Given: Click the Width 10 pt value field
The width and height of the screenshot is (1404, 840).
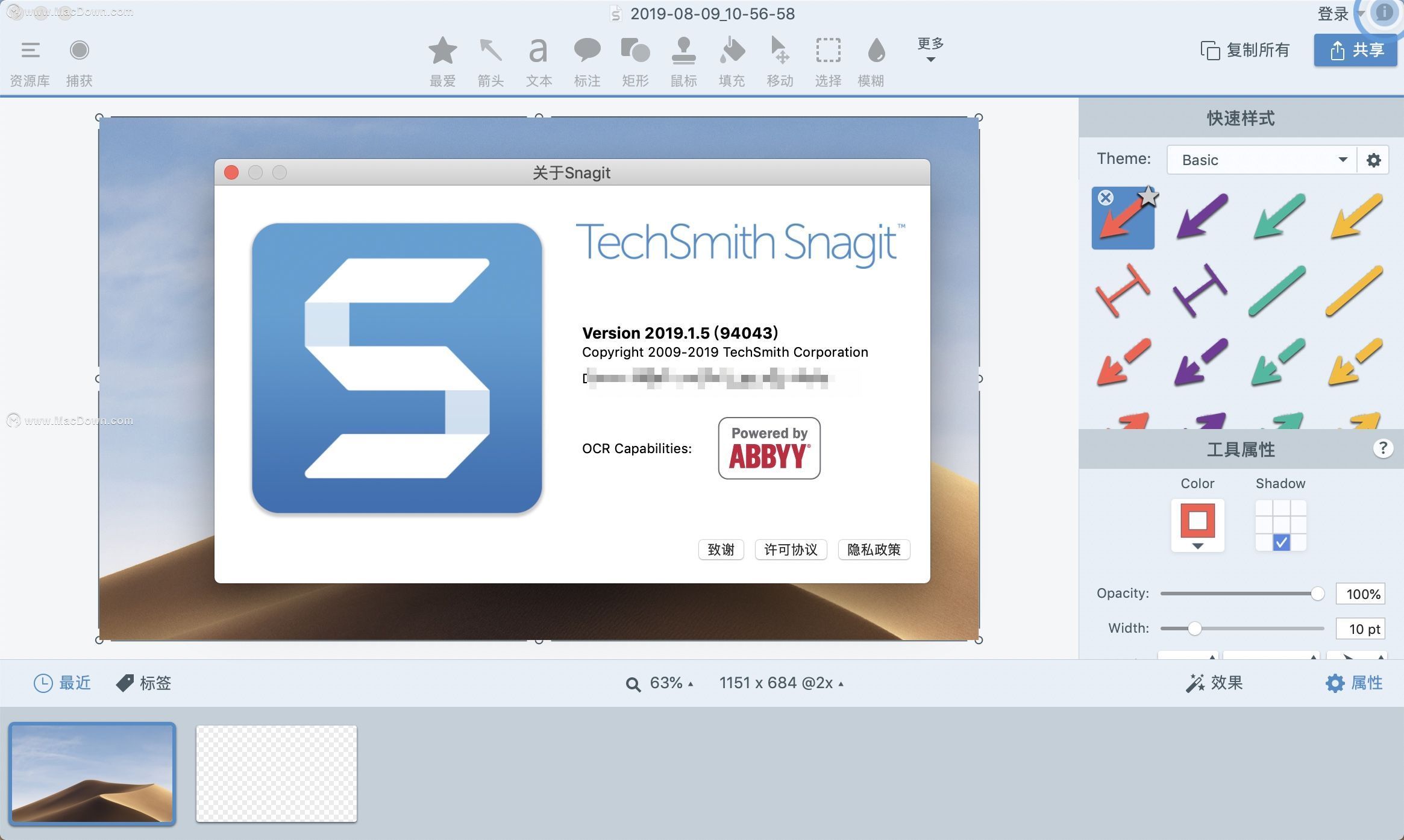Looking at the screenshot, I should 1361,628.
